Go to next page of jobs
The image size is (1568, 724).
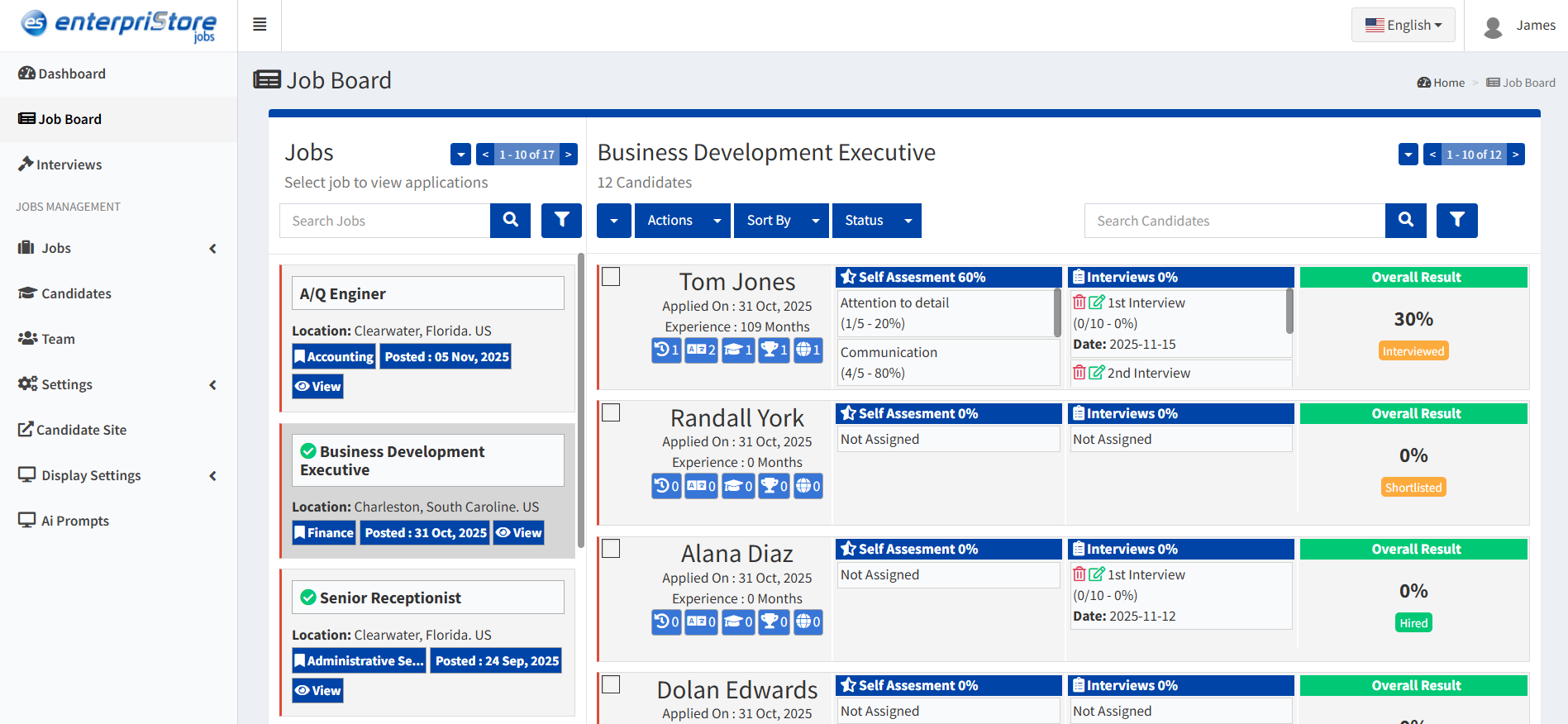tap(569, 155)
